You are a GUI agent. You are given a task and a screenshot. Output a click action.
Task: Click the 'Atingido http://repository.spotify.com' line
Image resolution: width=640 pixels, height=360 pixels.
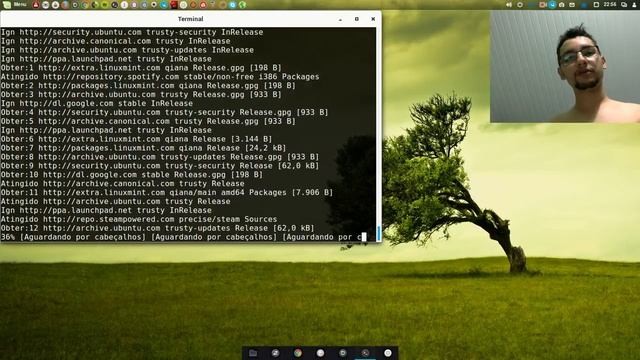[160, 77]
